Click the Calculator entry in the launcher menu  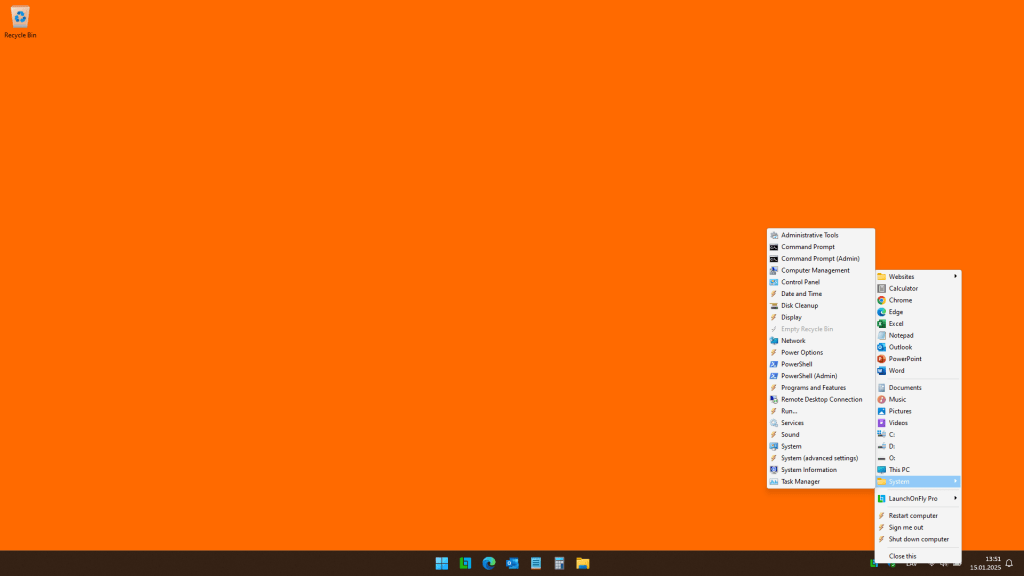tap(903, 288)
